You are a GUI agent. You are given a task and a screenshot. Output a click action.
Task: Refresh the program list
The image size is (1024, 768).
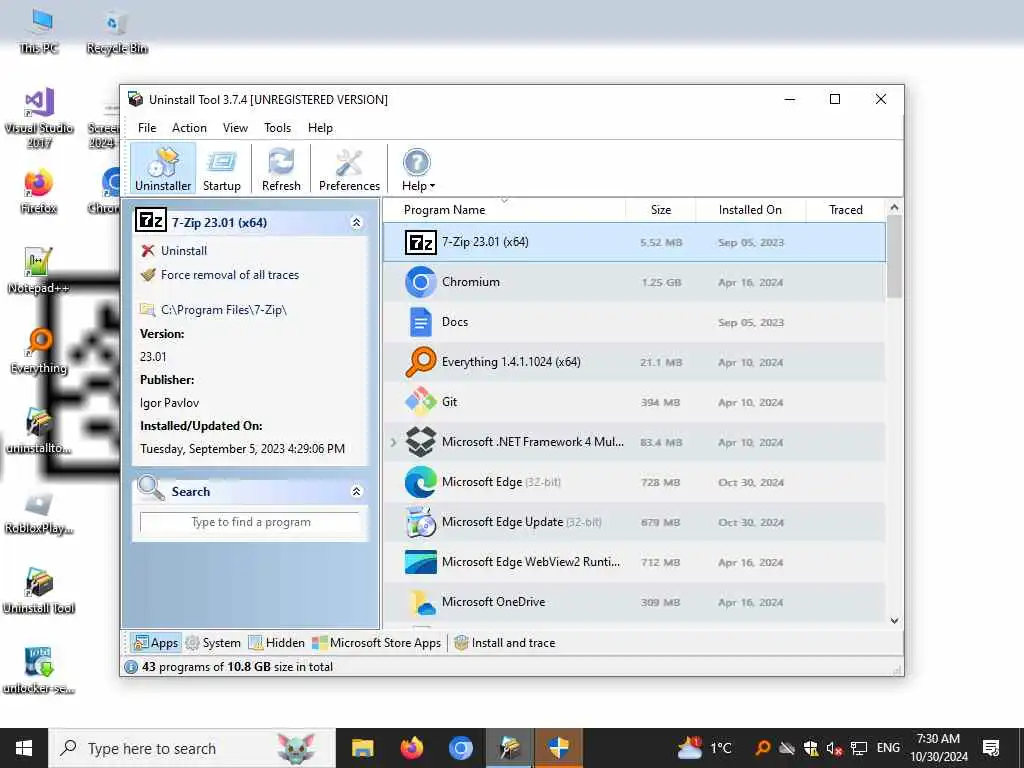pyautogui.click(x=281, y=169)
